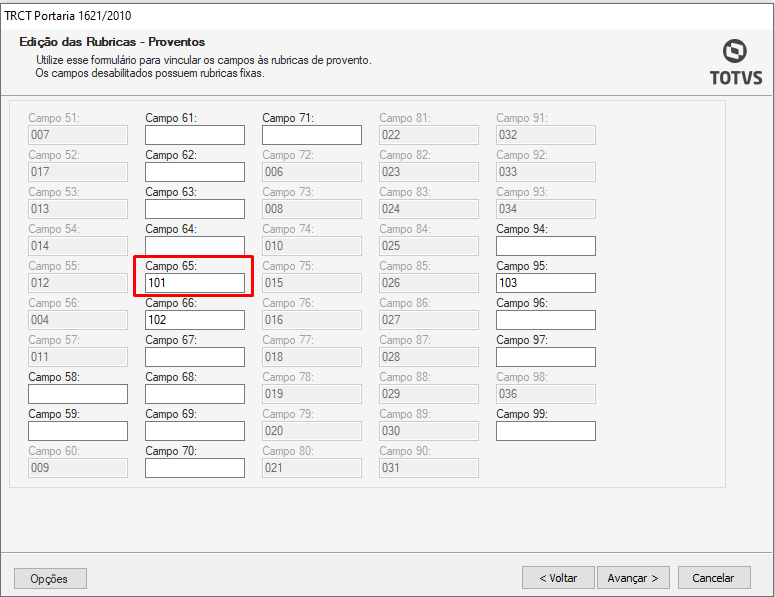Focus the Campo 68 input field
The image size is (775, 597).
click(195, 394)
